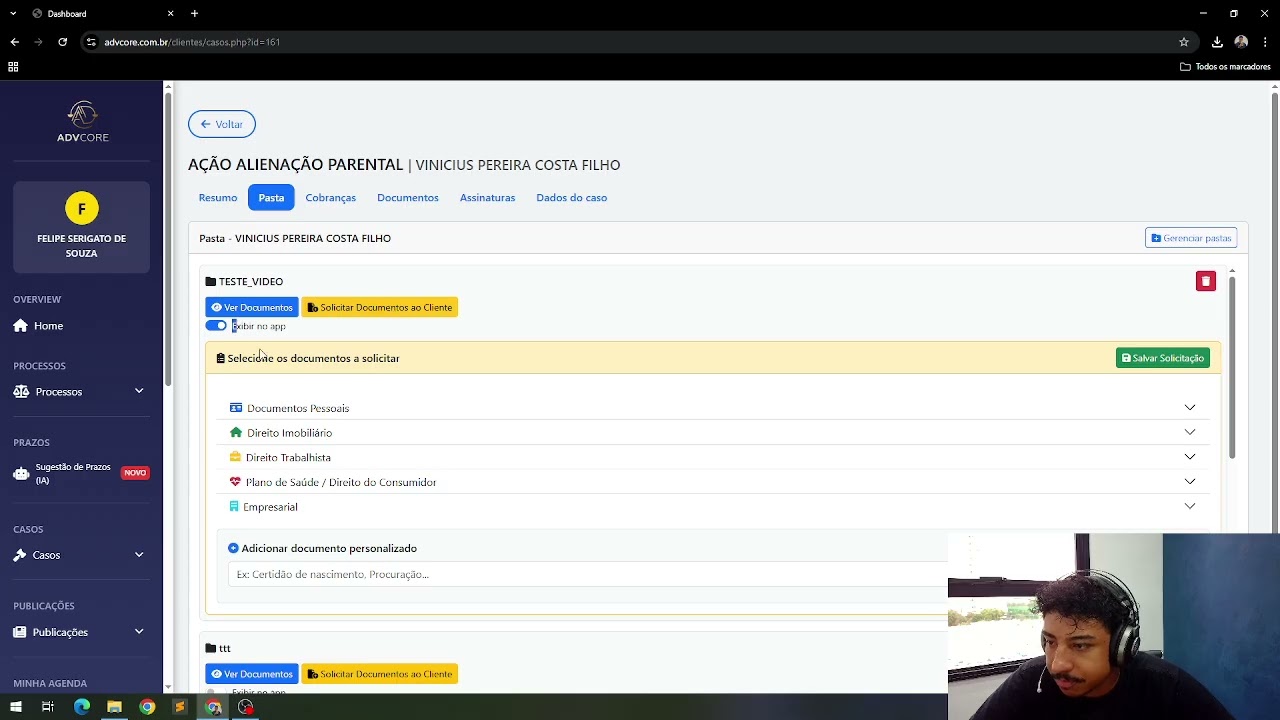Click Salvar Solicitação button
The width and height of the screenshot is (1280, 720).
[1163, 358]
